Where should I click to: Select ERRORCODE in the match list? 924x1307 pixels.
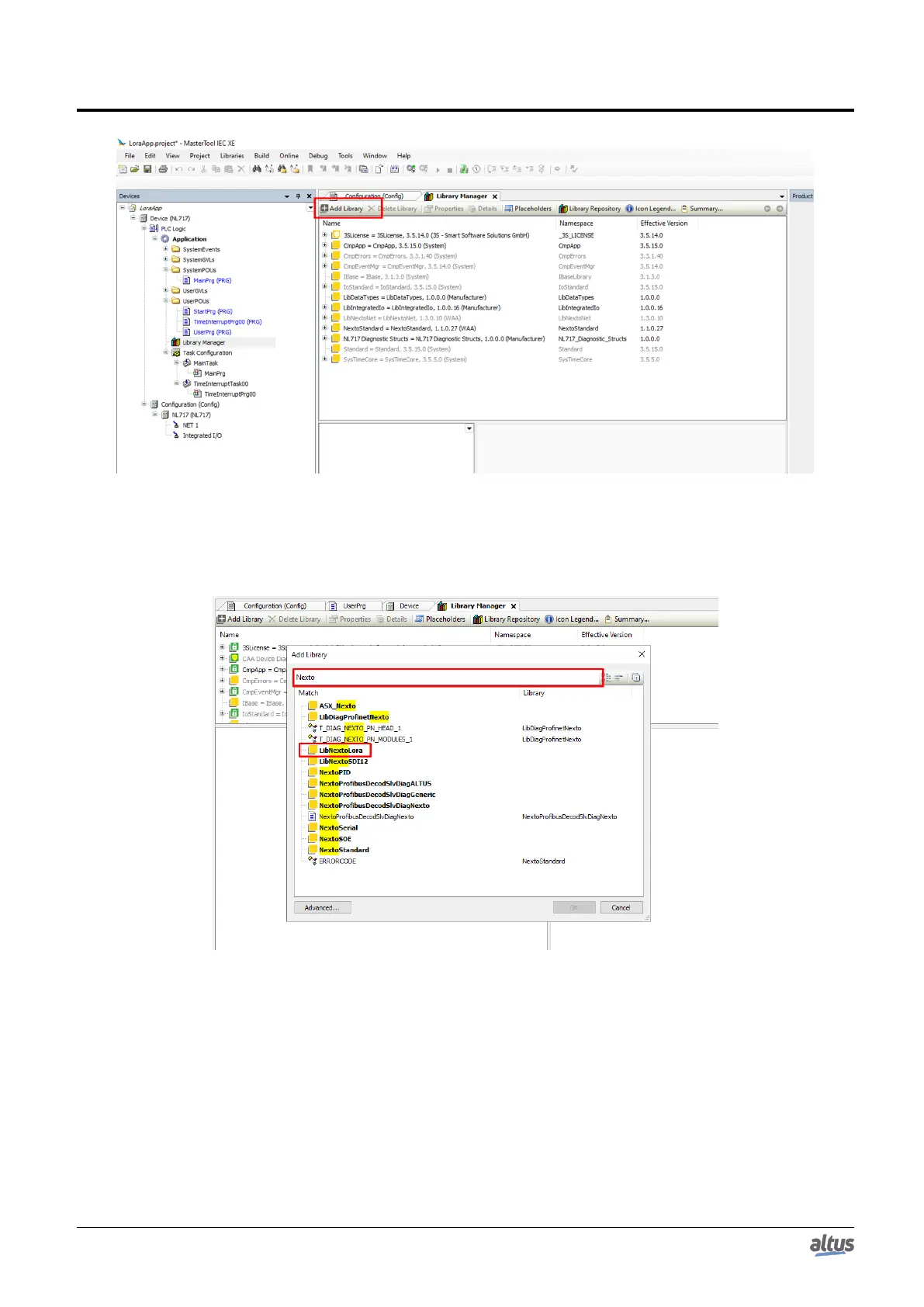[337, 862]
